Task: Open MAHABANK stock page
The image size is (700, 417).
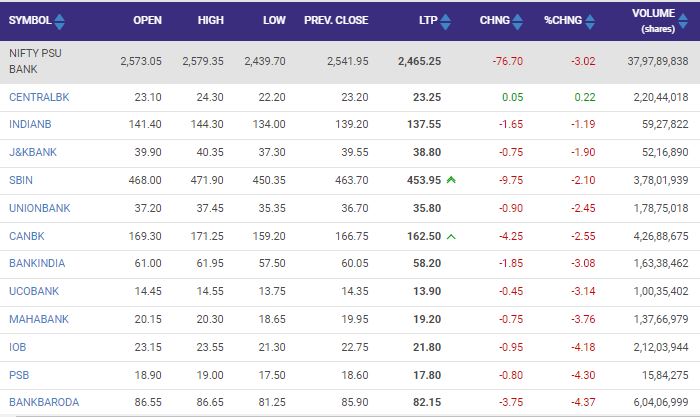Action: (36, 319)
